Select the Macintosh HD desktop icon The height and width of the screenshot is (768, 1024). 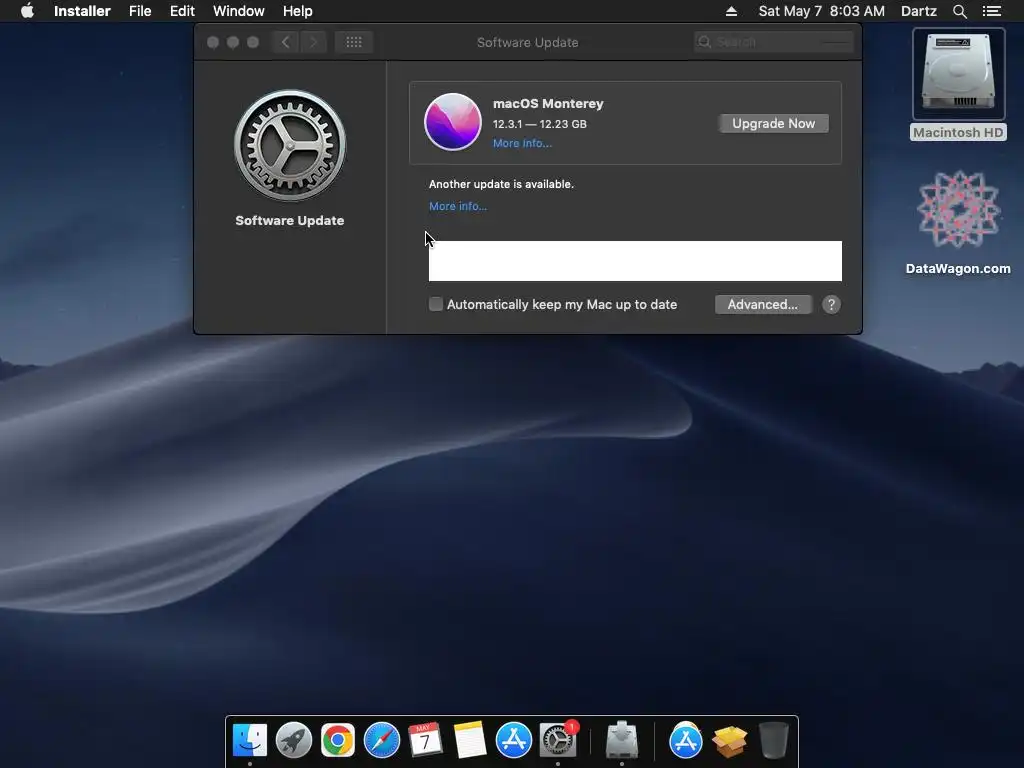coord(958,84)
